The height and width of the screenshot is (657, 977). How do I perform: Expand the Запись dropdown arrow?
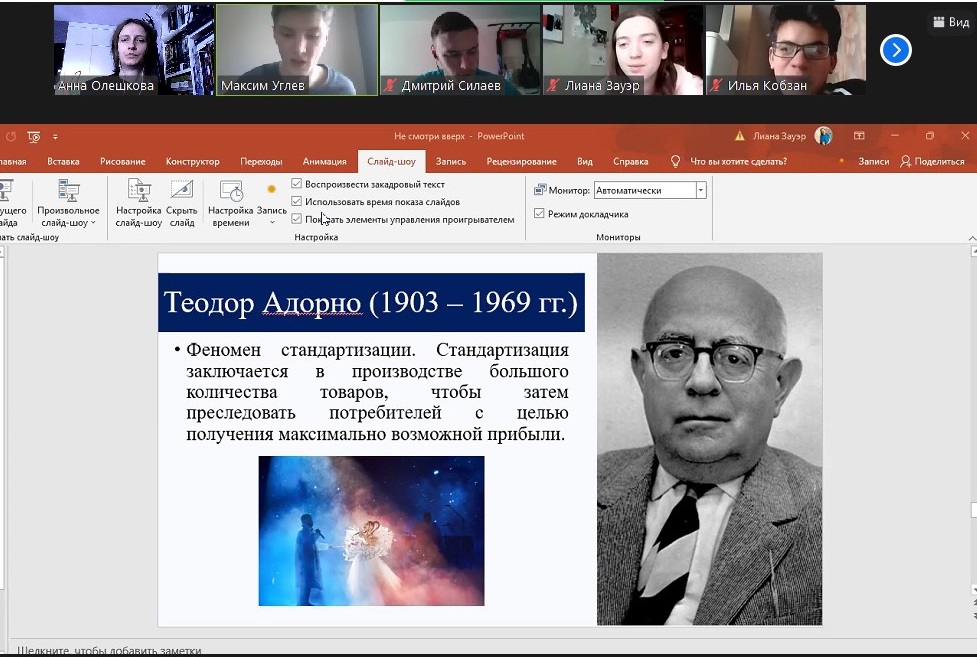click(271, 222)
